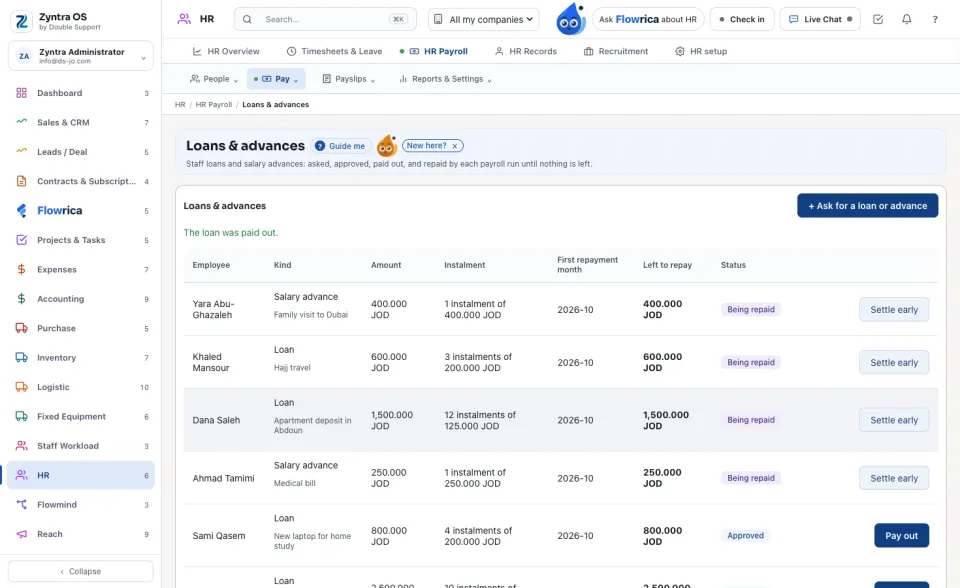960x588 pixels.
Task: Click the notifications bell icon
Action: click(x=907, y=19)
